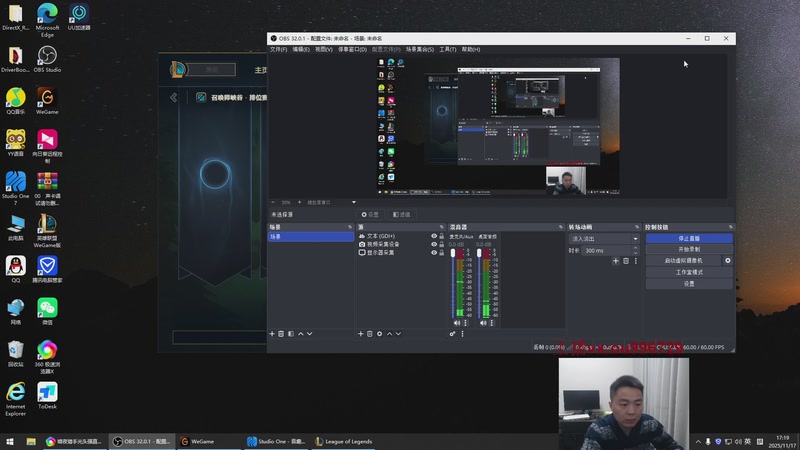This screenshot has width=800, height=450.
Task: Click 停止直播 stop streaming button
Action: pos(689,238)
